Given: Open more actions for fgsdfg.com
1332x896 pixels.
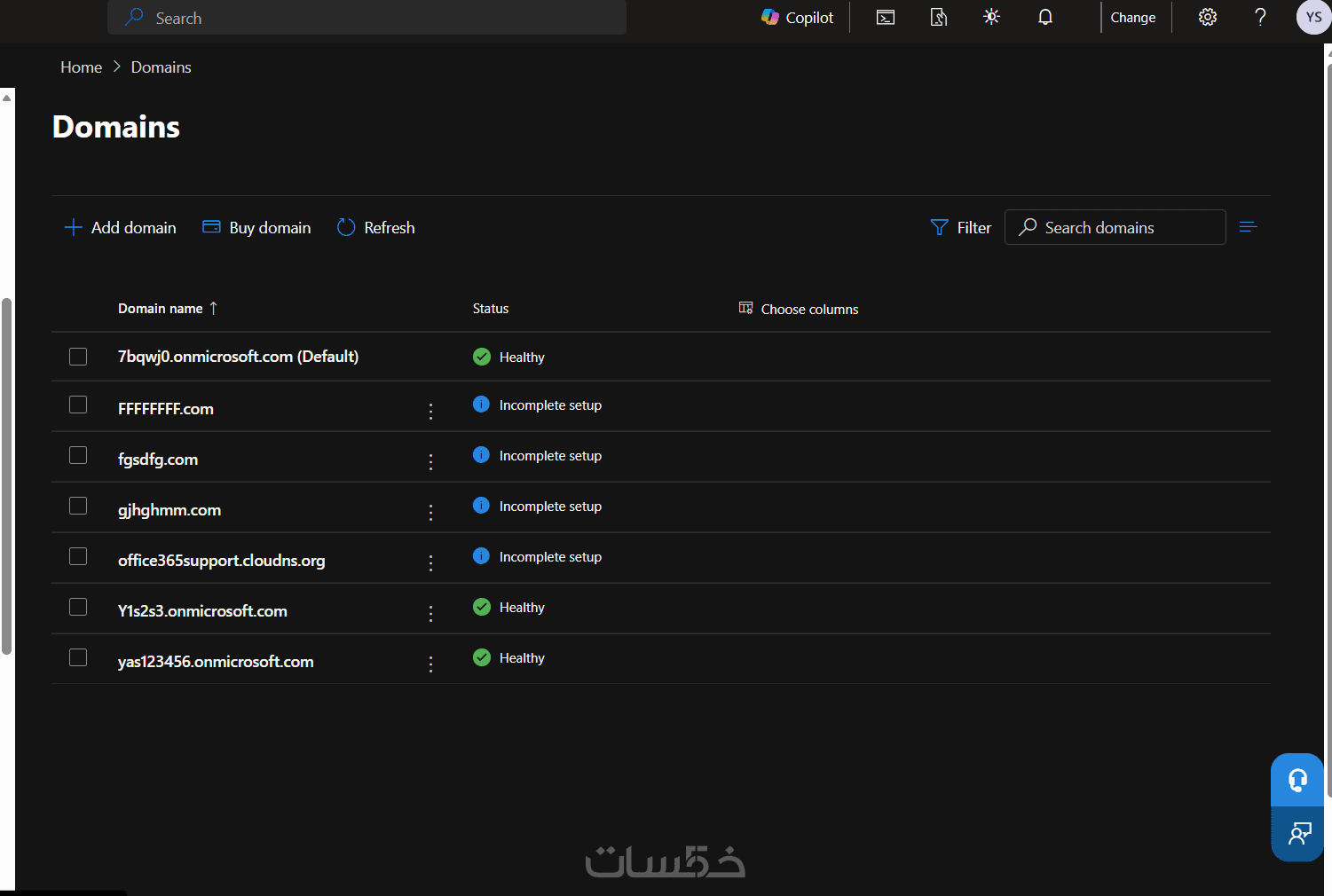Looking at the screenshot, I should point(431,461).
